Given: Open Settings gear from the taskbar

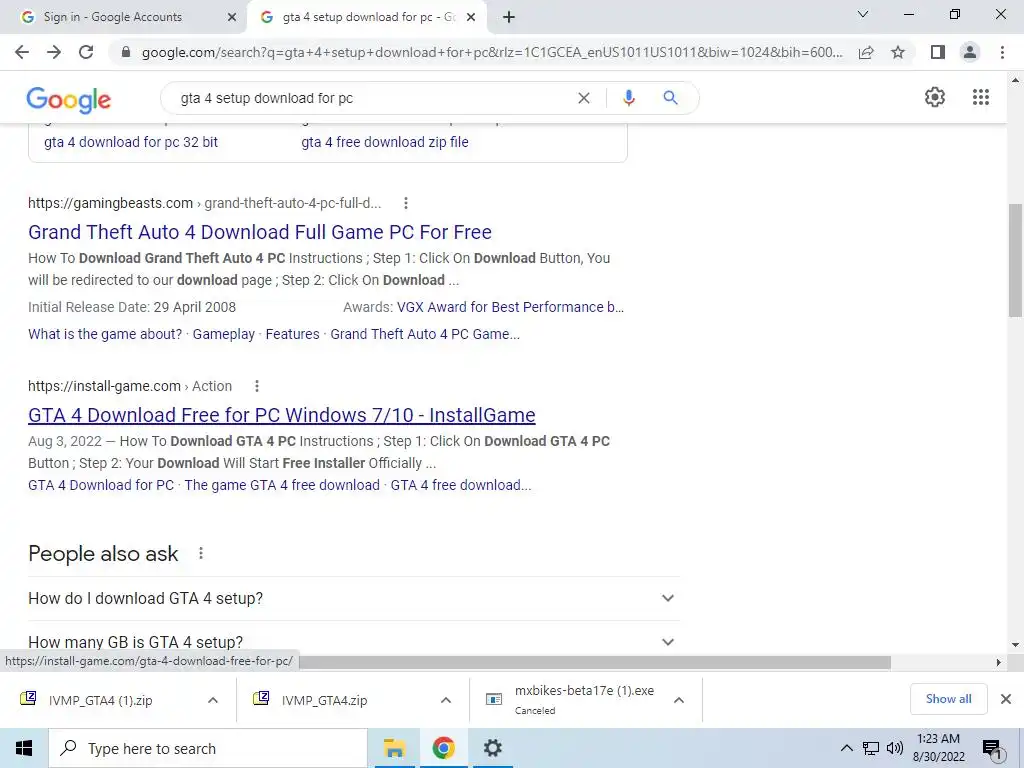Looking at the screenshot, I should pyautogui.click(x=492, y=748).
